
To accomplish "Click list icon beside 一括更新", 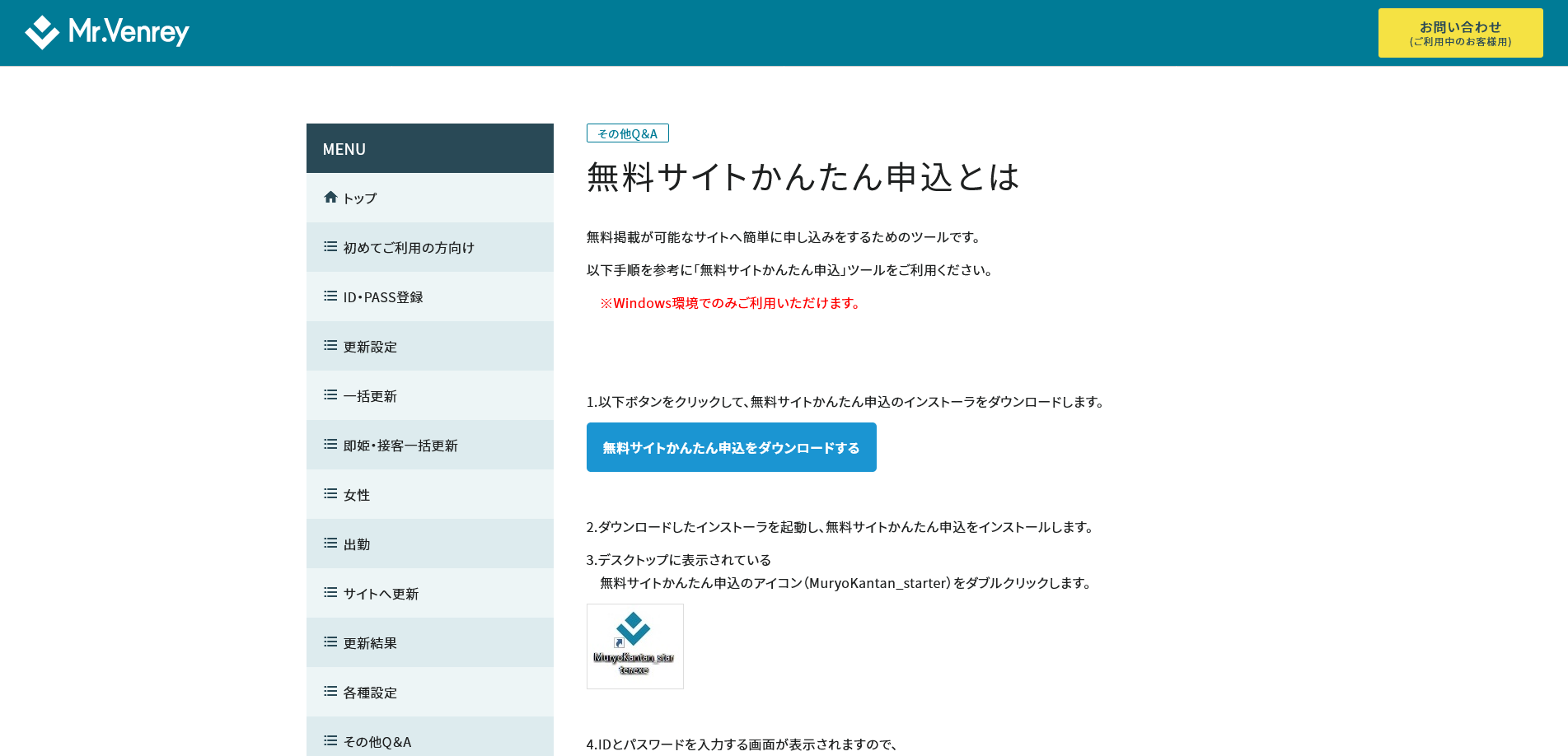I will 330,394.
